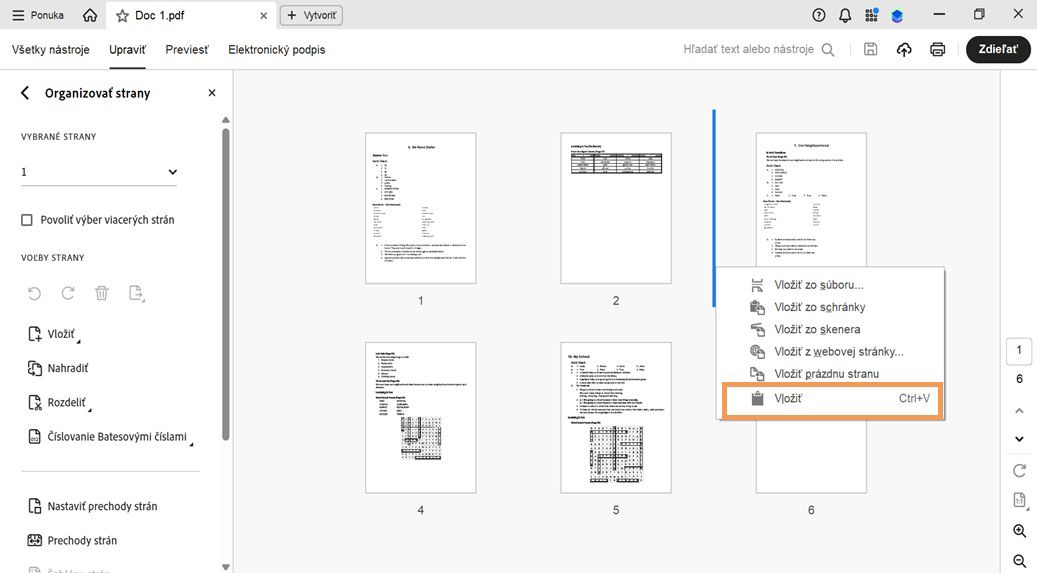Select page 4 thumbnail
The width and height of the screenshot is (1037, 573).
tap(421, 418)
